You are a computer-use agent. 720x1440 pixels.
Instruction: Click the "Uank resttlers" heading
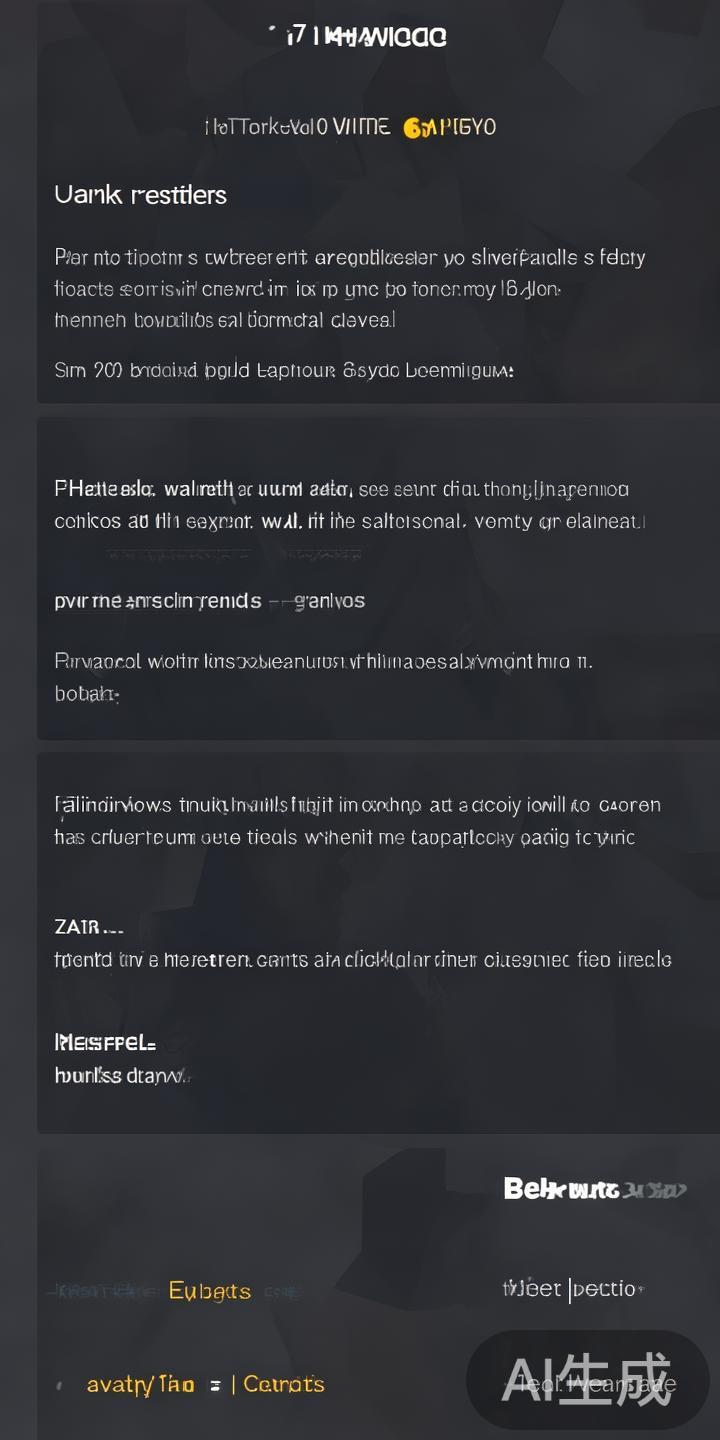point(140,195)
